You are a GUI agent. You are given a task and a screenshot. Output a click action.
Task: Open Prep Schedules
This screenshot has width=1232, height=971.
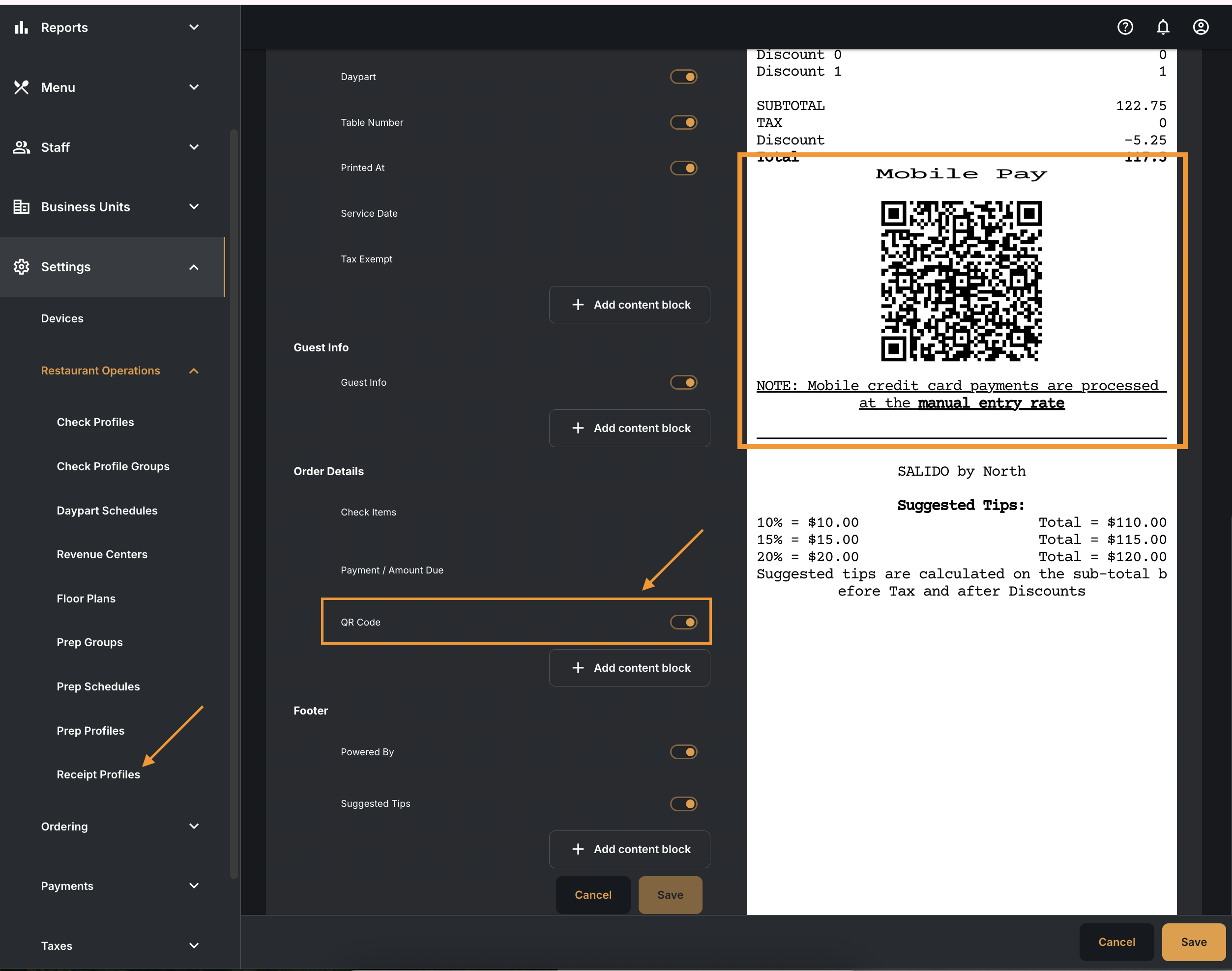pos(98,687)
